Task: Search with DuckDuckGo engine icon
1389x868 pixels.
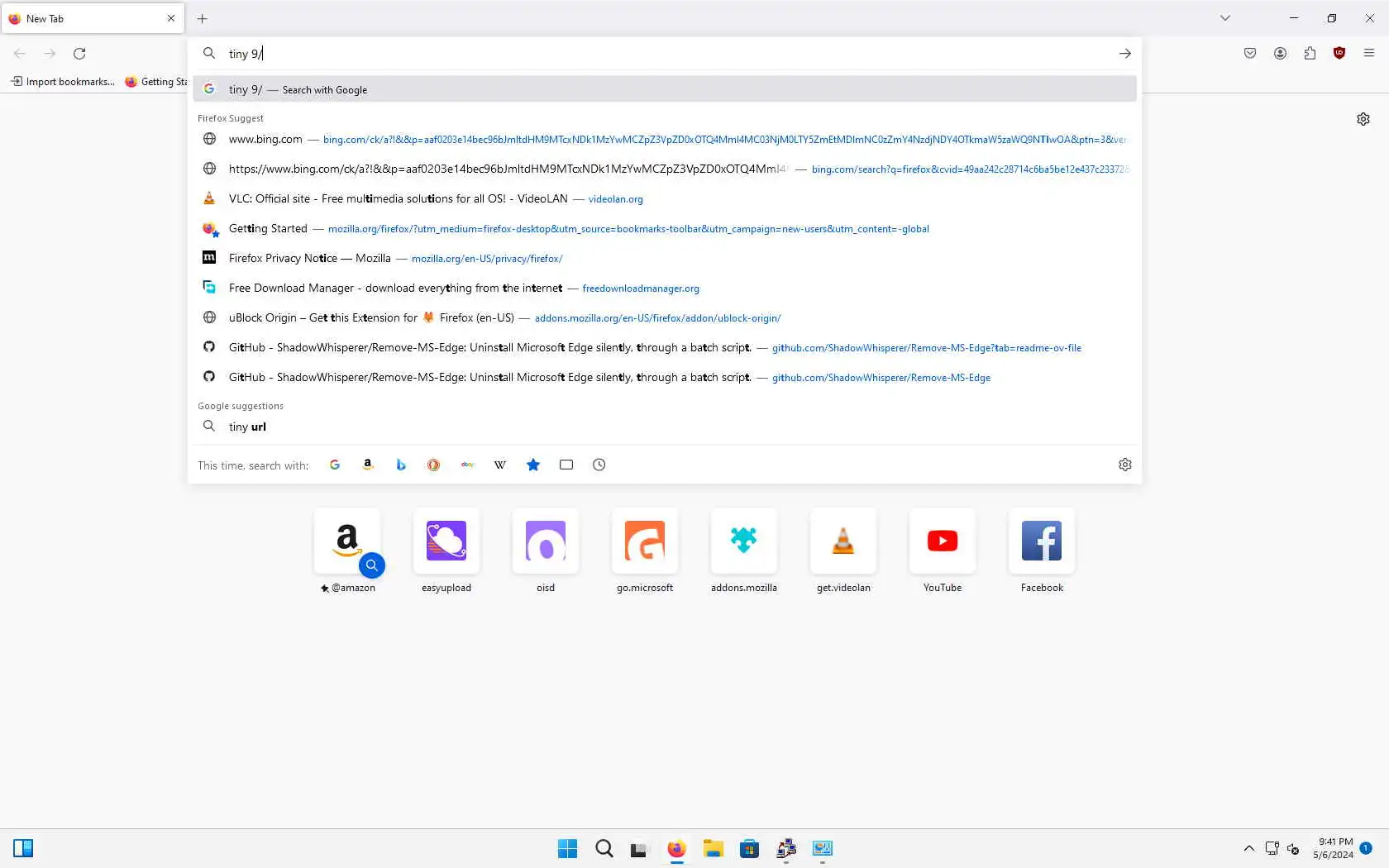Action: click(433, 465)
